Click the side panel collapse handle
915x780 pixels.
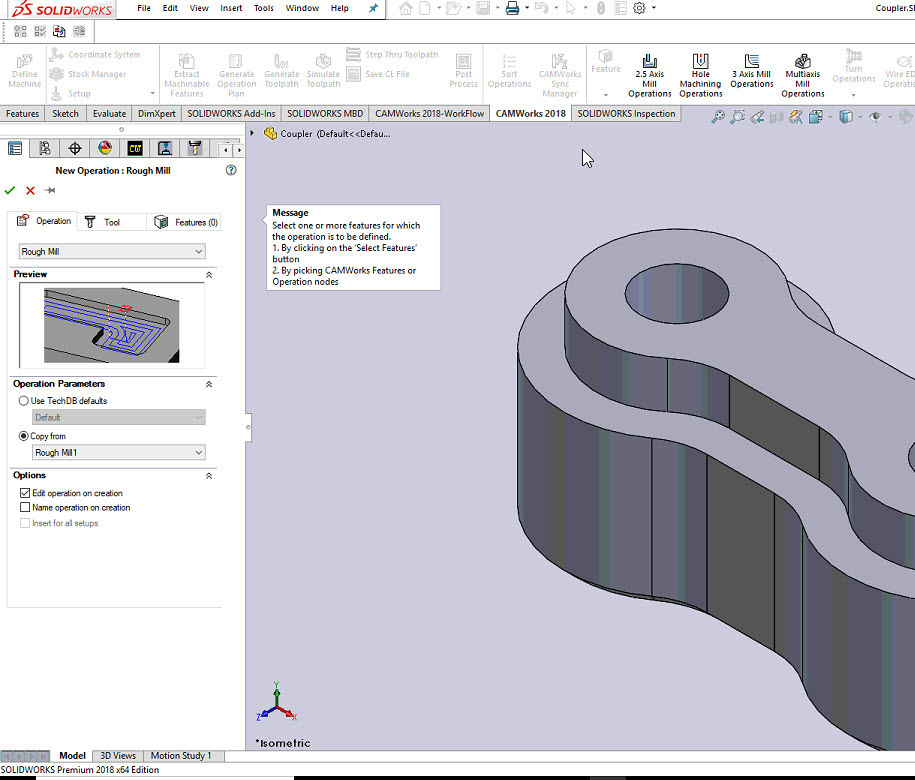pos(248,428)
